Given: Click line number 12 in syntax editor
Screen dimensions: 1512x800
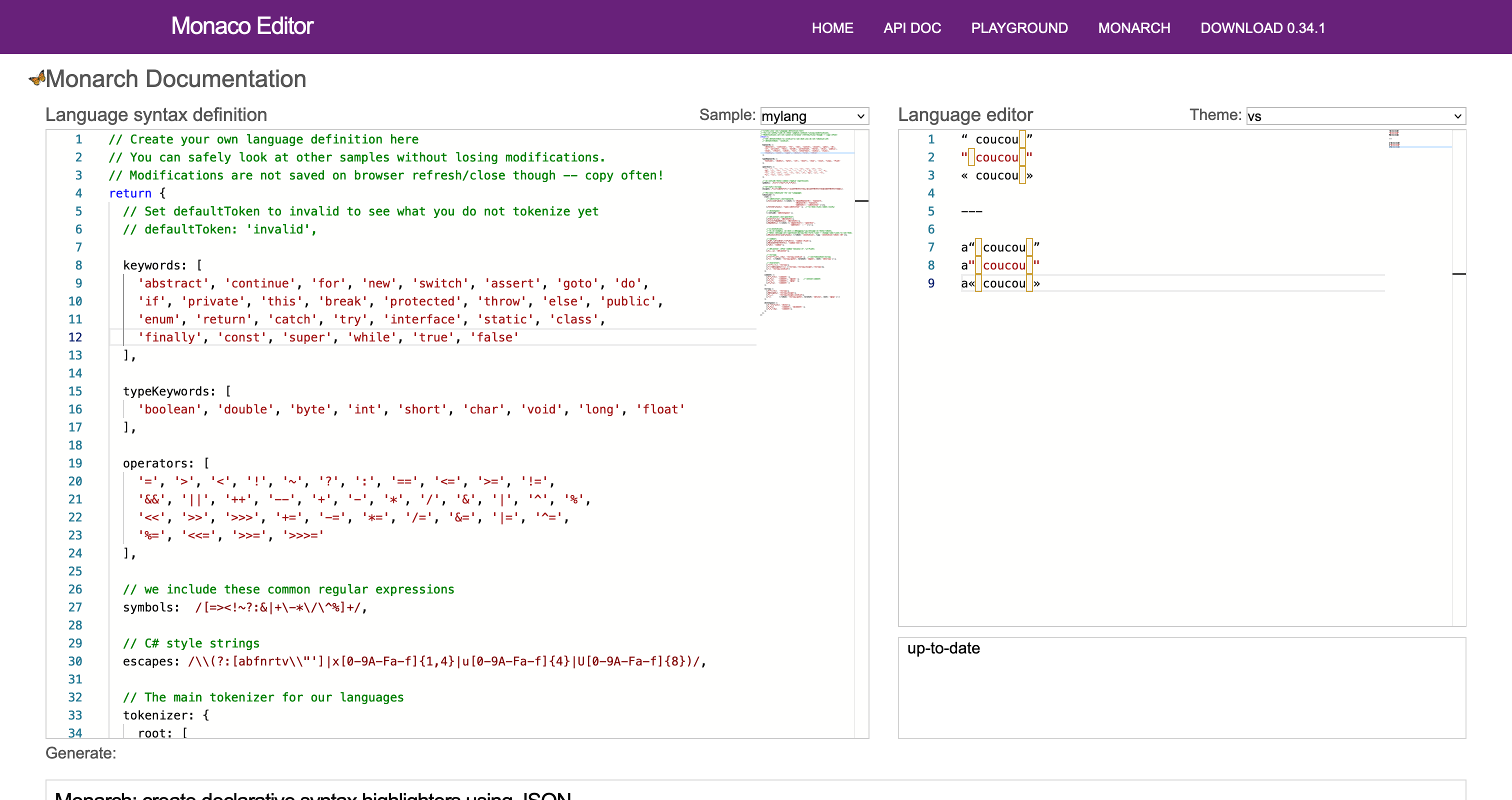Looking at the screenshot, I should pos(75,337).
